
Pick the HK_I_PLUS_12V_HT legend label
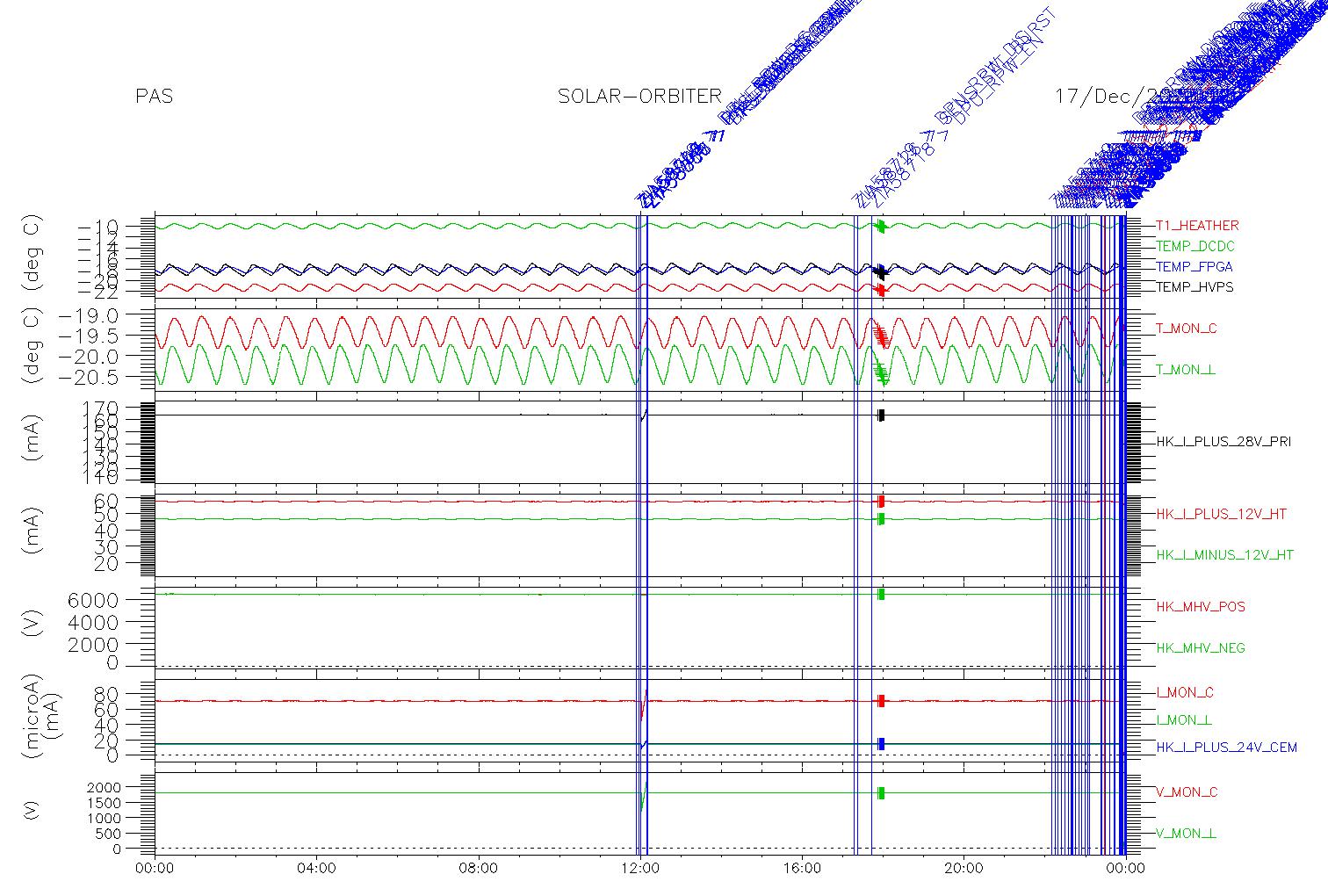coord(1221,514)
